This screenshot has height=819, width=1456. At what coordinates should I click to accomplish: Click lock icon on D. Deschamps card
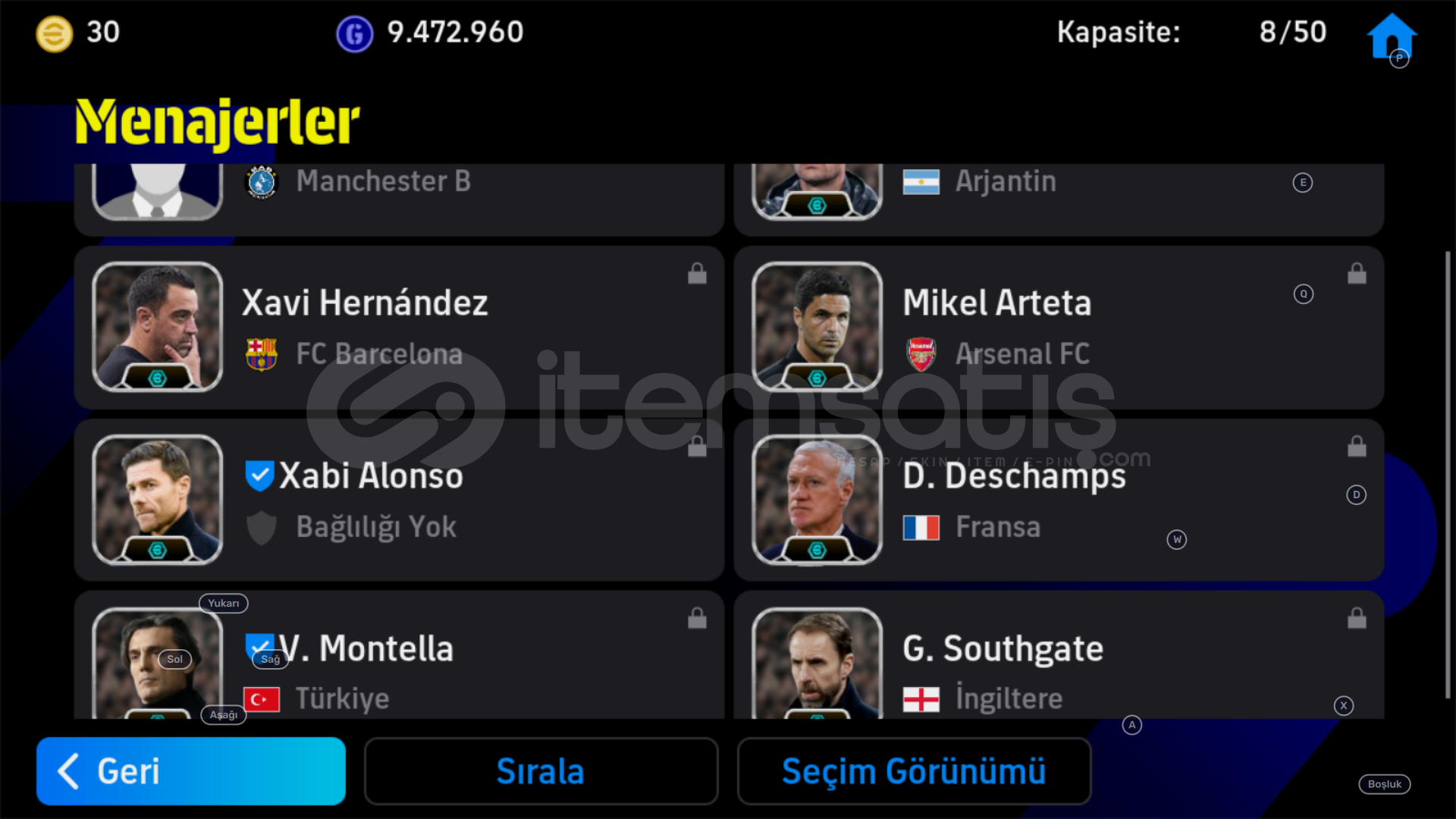[1357, 446]
